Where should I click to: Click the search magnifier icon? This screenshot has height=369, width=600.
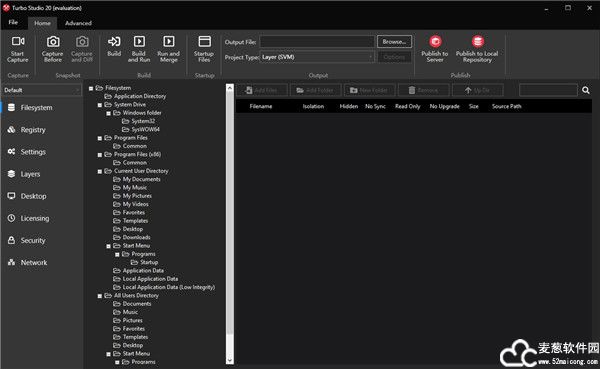(x=585, y=90)
